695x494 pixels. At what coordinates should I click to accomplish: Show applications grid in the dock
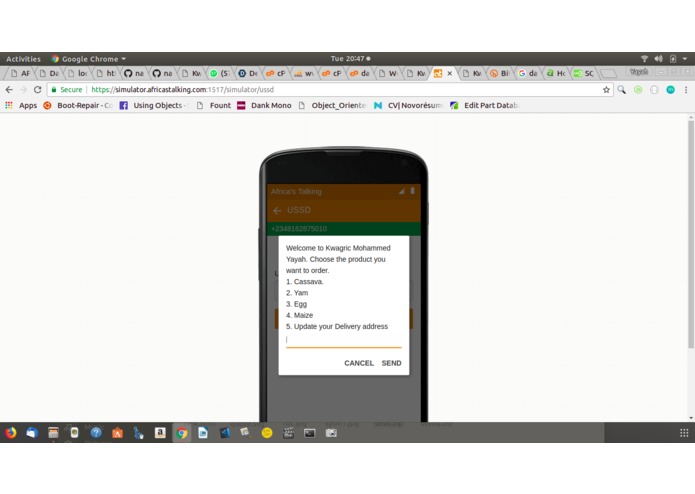coord(684,433)
